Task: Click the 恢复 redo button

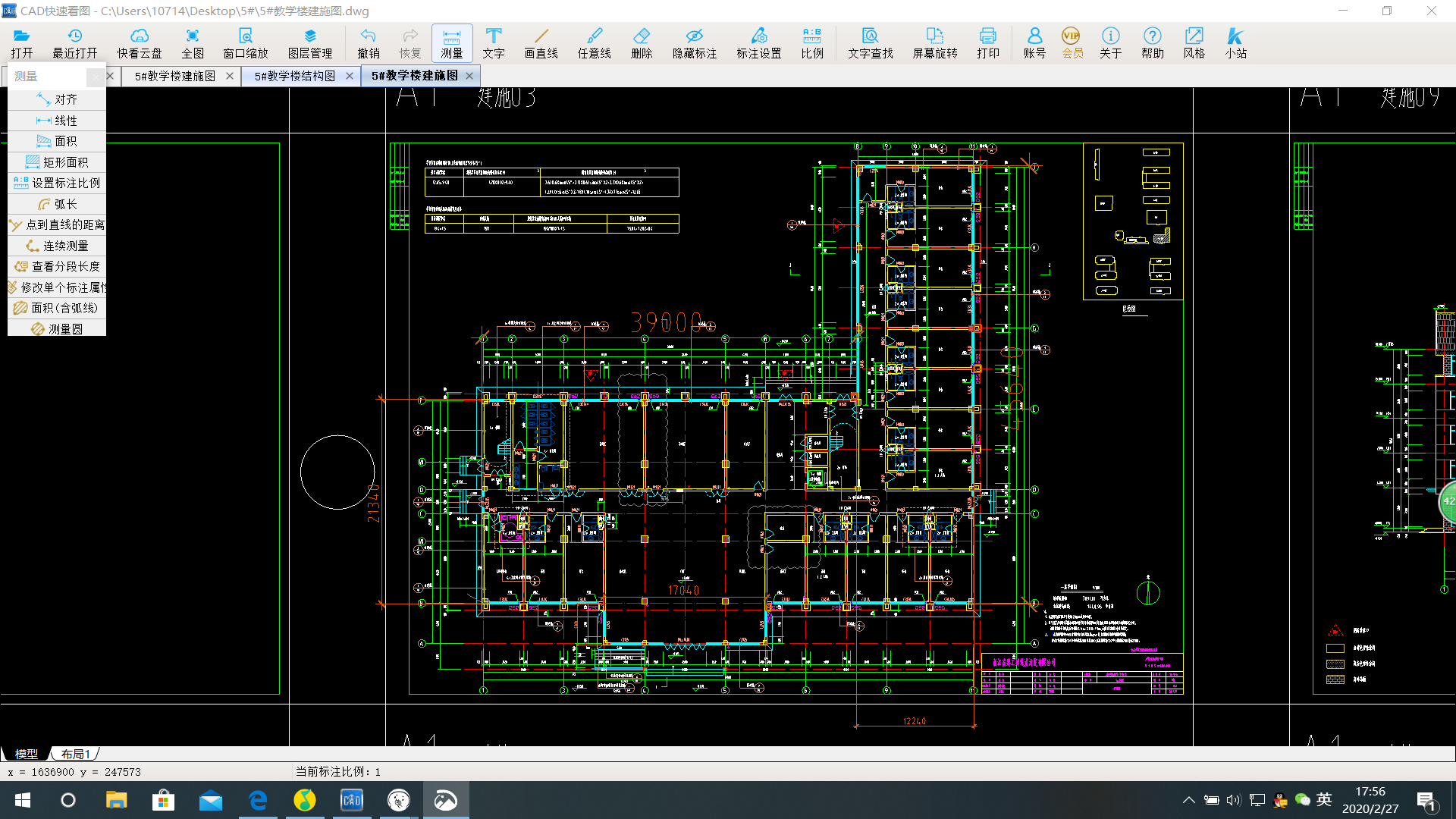Action: point(410,43)
